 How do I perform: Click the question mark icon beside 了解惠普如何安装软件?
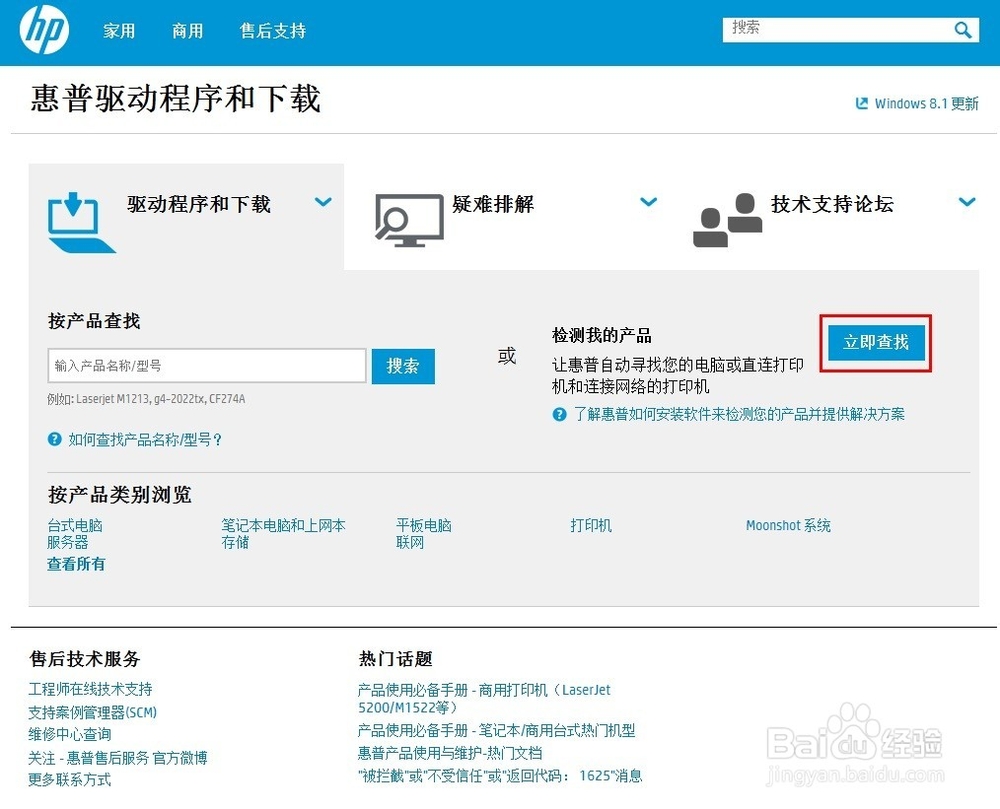click(559, 414)
